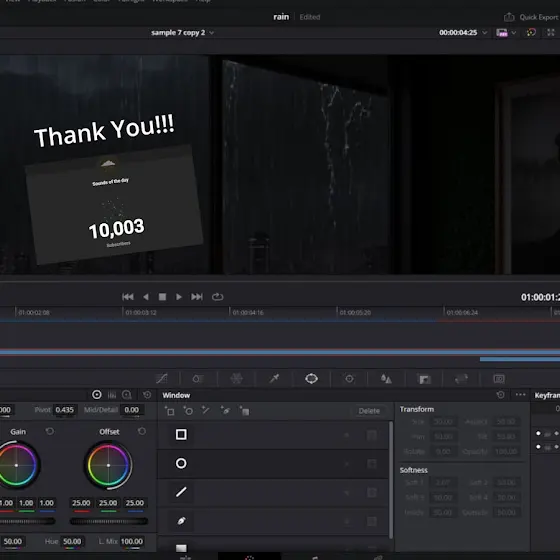Add a new circle window
This screenshot has width=560, height=560.
[x=188, y=411]
